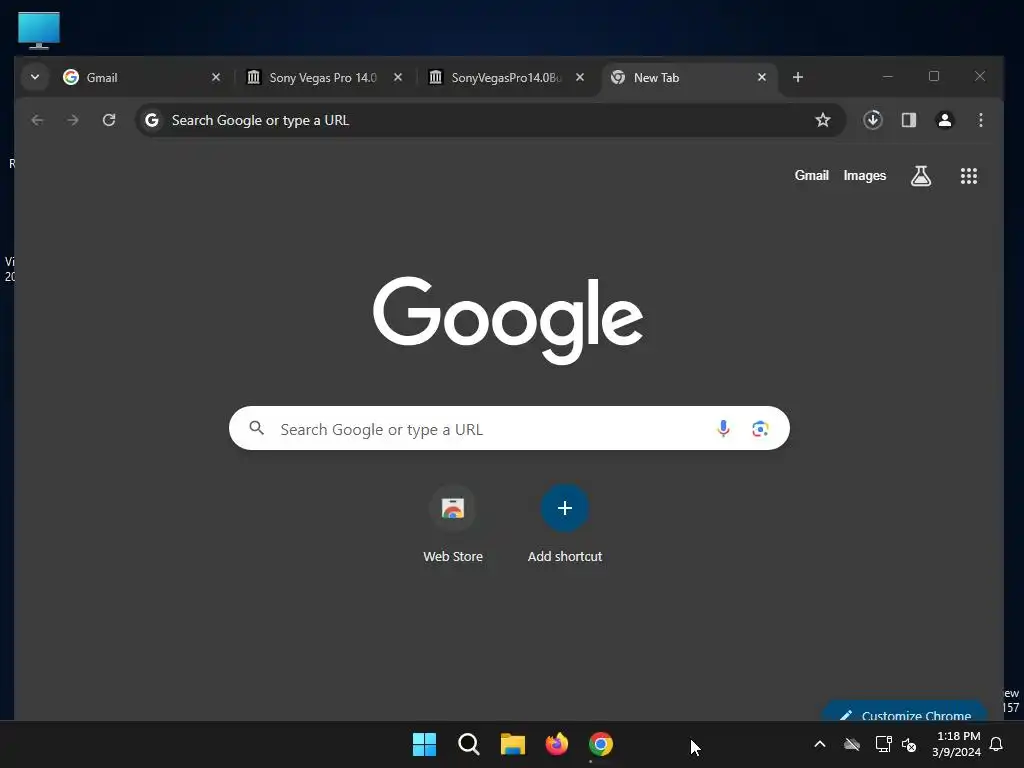This screenshot has height=768, width=1024.
Task: Open Search Labs flask icon
Action: point(921,176)
